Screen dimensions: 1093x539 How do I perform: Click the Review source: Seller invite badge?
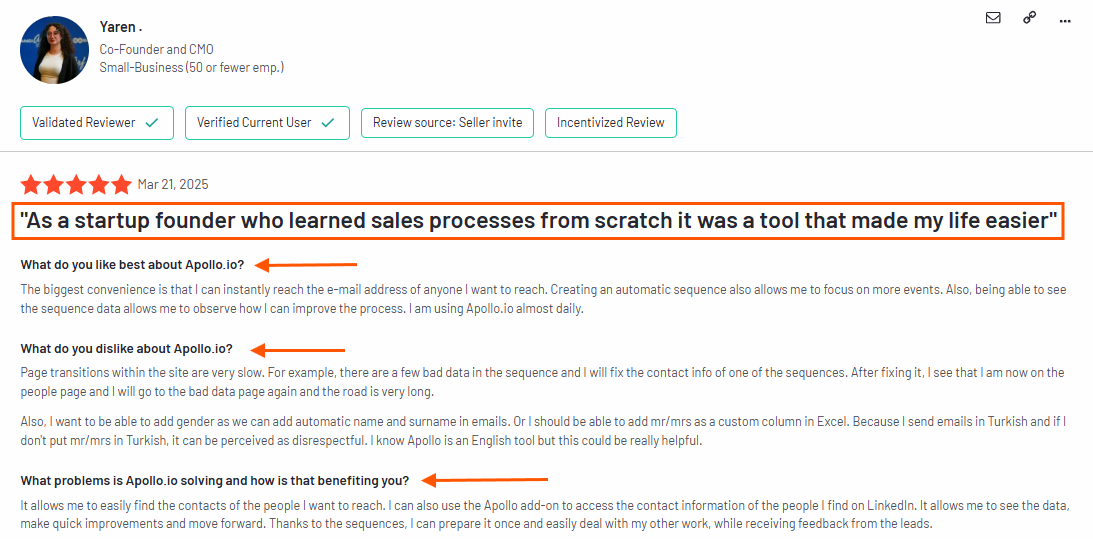(x=447, y=123)
